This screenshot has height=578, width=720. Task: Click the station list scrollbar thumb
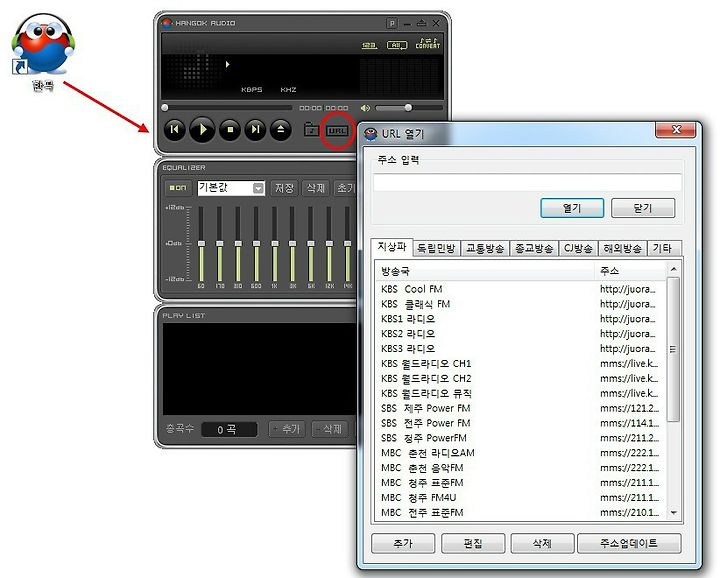[673, 349]
